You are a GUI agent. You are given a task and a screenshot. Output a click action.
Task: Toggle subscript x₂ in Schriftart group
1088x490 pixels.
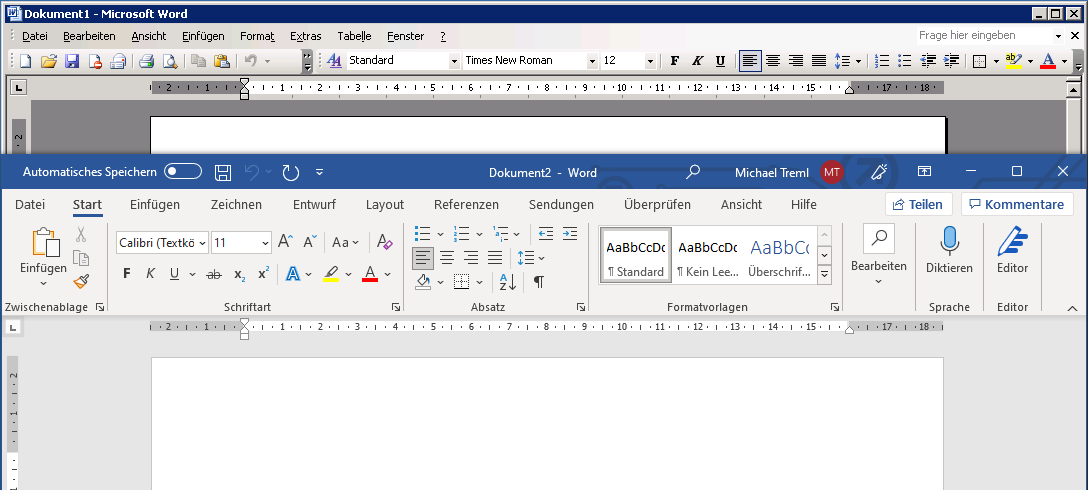point(239,275)
